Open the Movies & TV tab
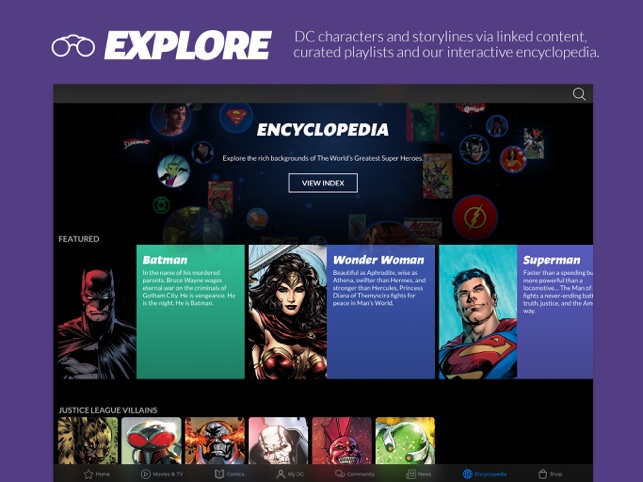643x482 pixels. coord(162,474)
